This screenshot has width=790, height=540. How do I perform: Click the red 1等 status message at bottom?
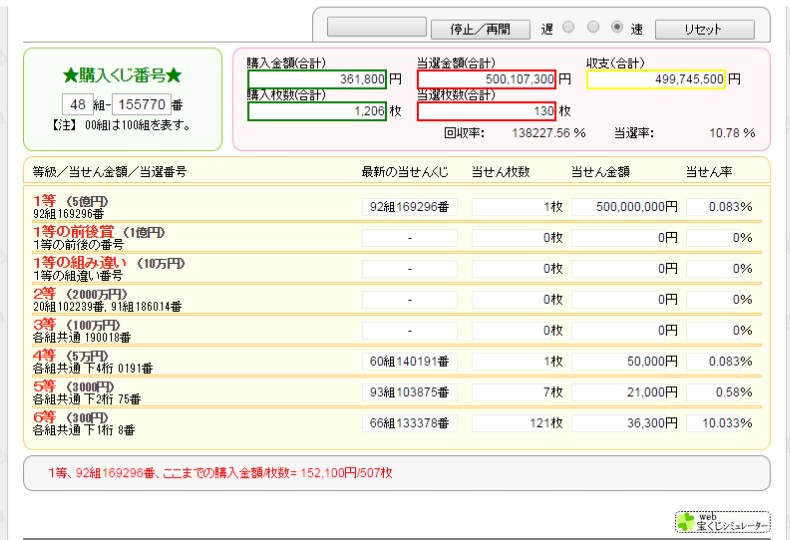click(x=220, y=472)
